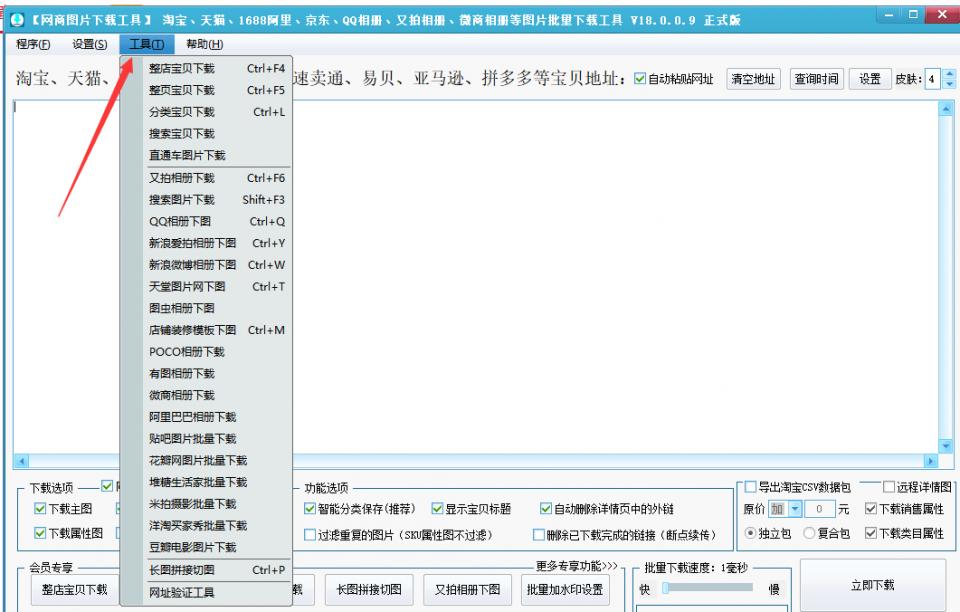Open 批量加水印设置
960x612 pixels.
click(x=563, y=589)
